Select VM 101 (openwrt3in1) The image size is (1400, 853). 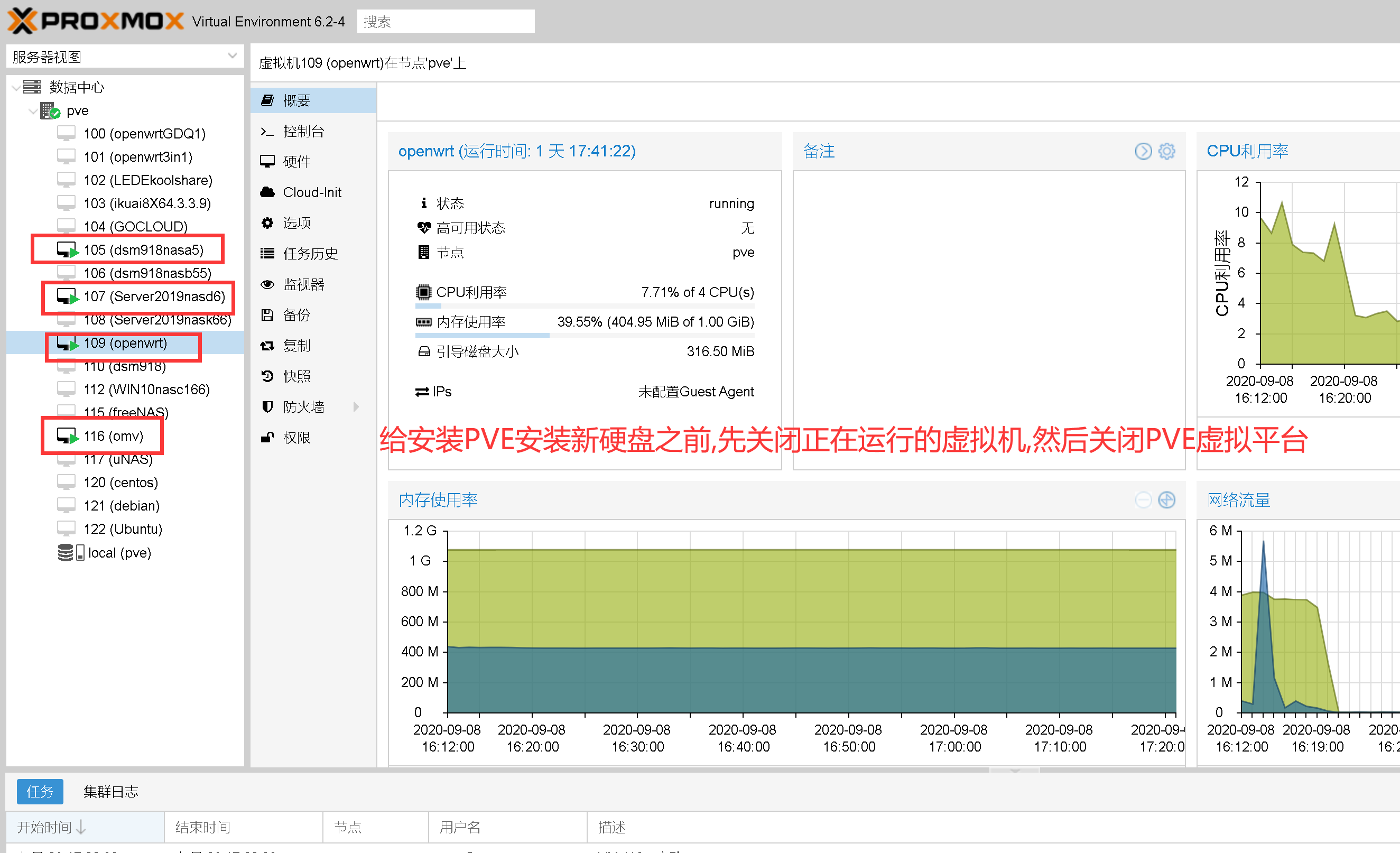click(137, 157)
